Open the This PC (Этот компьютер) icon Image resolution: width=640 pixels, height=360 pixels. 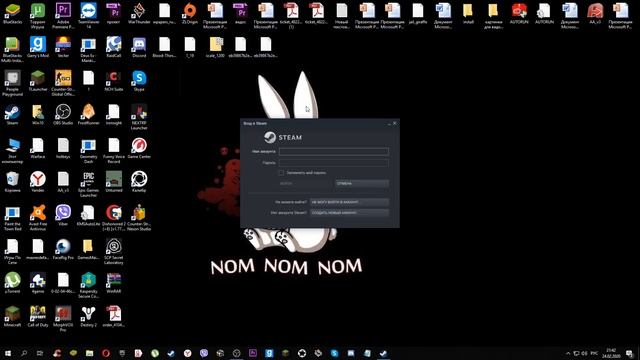pos(13,151)
